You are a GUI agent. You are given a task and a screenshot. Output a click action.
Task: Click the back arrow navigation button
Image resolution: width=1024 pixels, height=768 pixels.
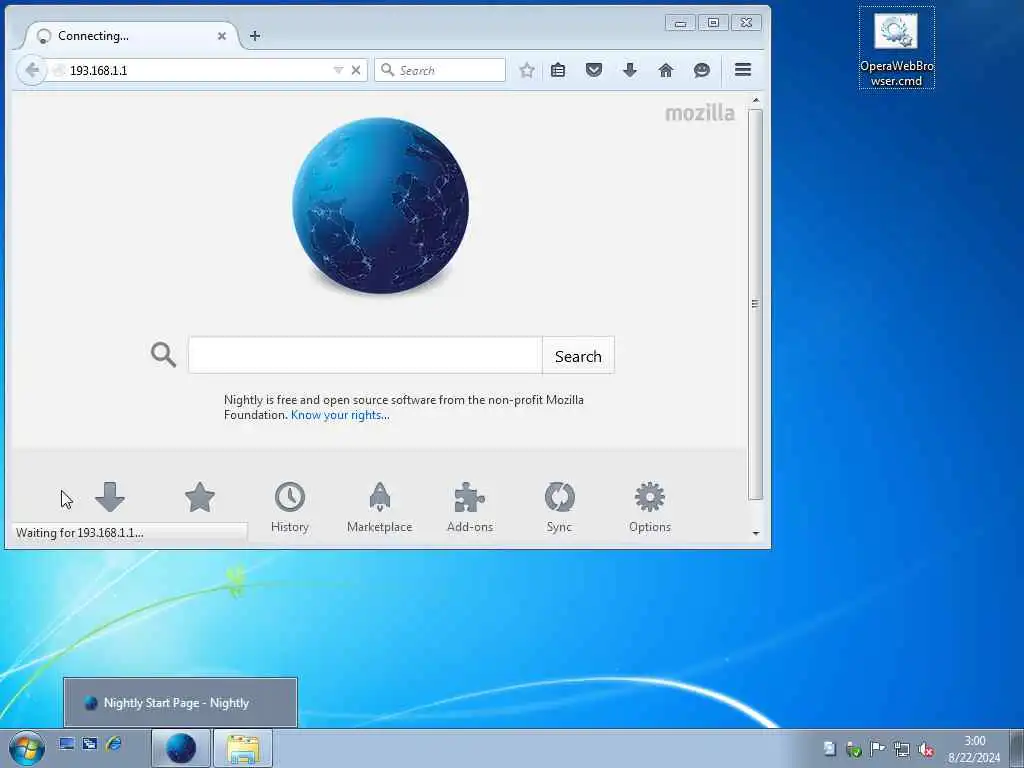point(31,70)
